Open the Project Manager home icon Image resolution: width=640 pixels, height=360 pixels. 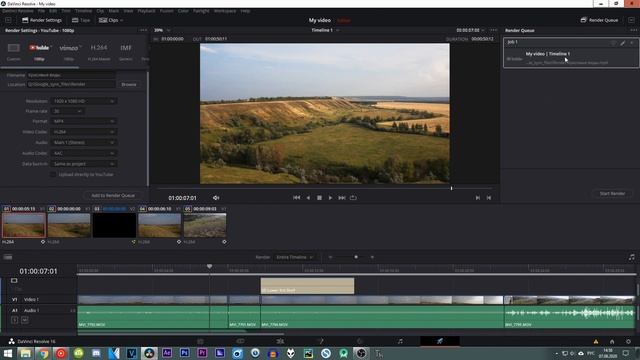612,342
